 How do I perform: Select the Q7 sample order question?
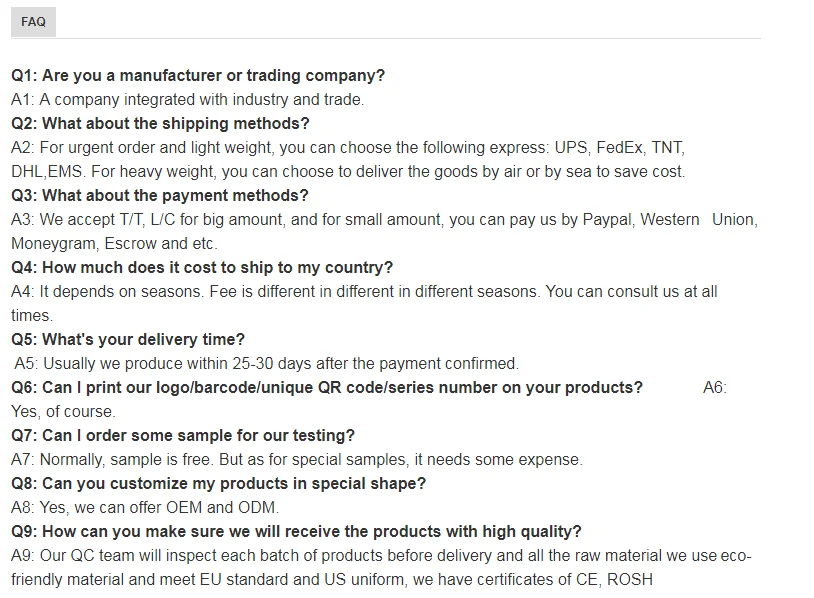point(183,435)
